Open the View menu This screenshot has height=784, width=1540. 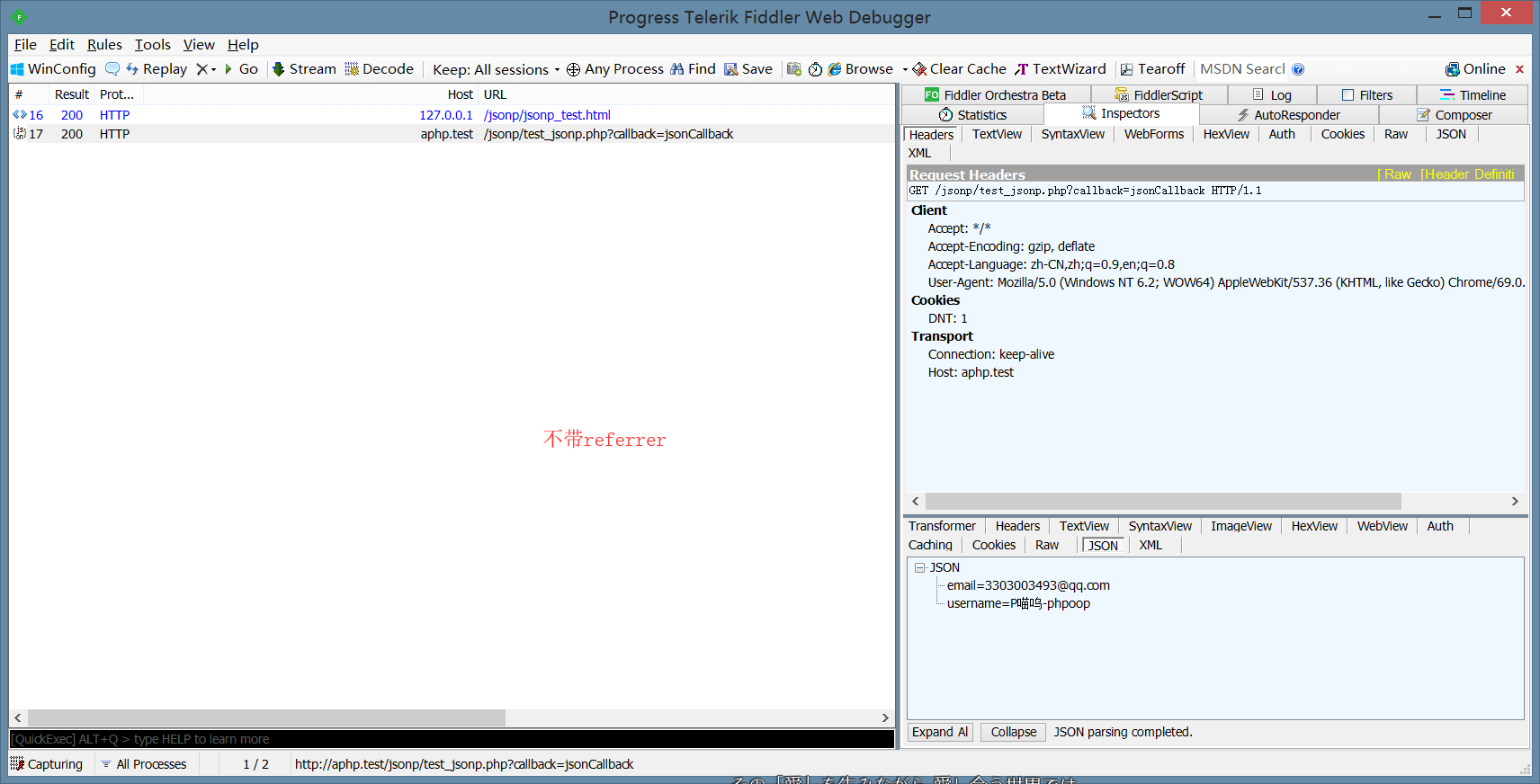tap(199, 44)
